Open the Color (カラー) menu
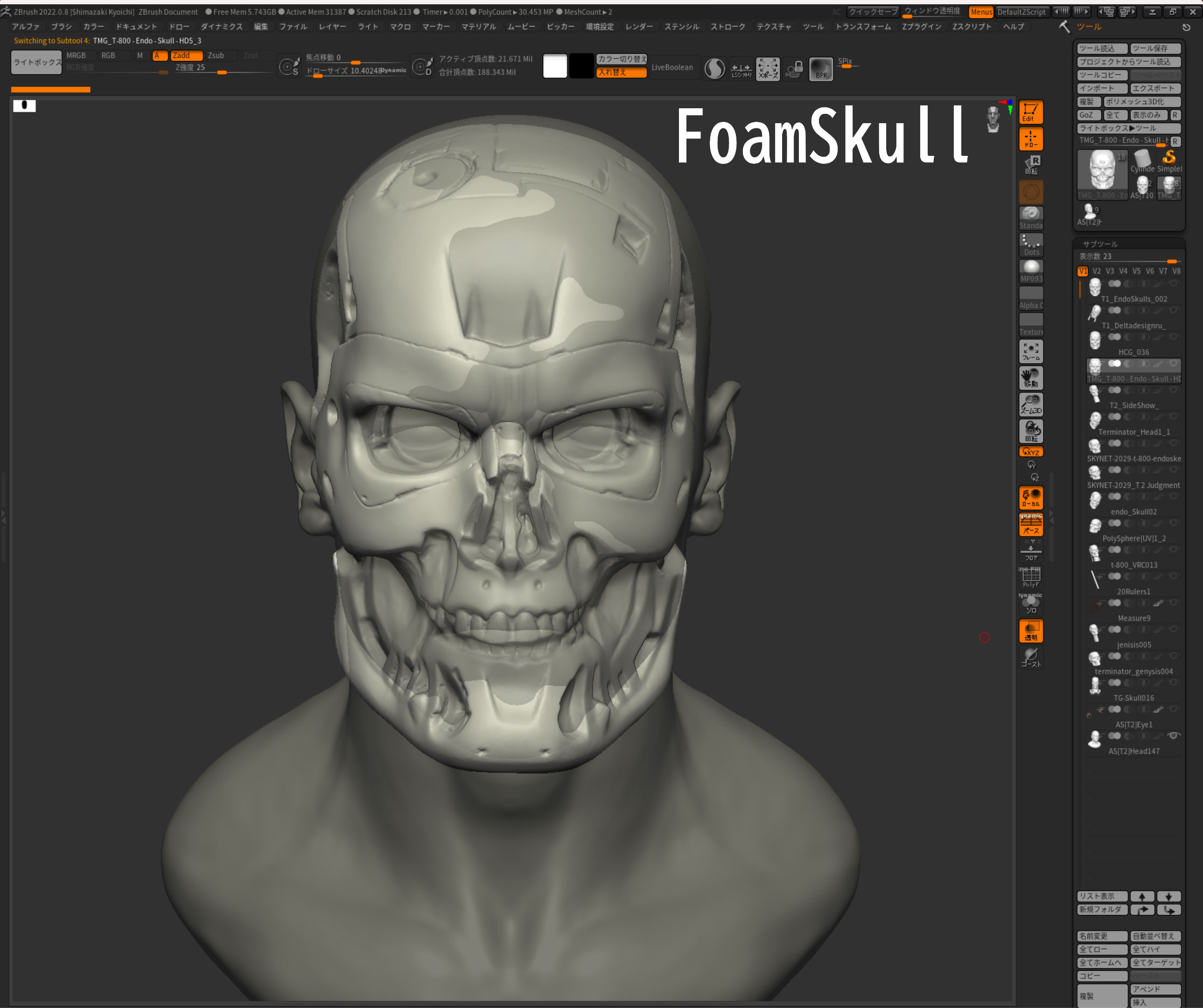The image size is (1203, 1008). [94, 27]
